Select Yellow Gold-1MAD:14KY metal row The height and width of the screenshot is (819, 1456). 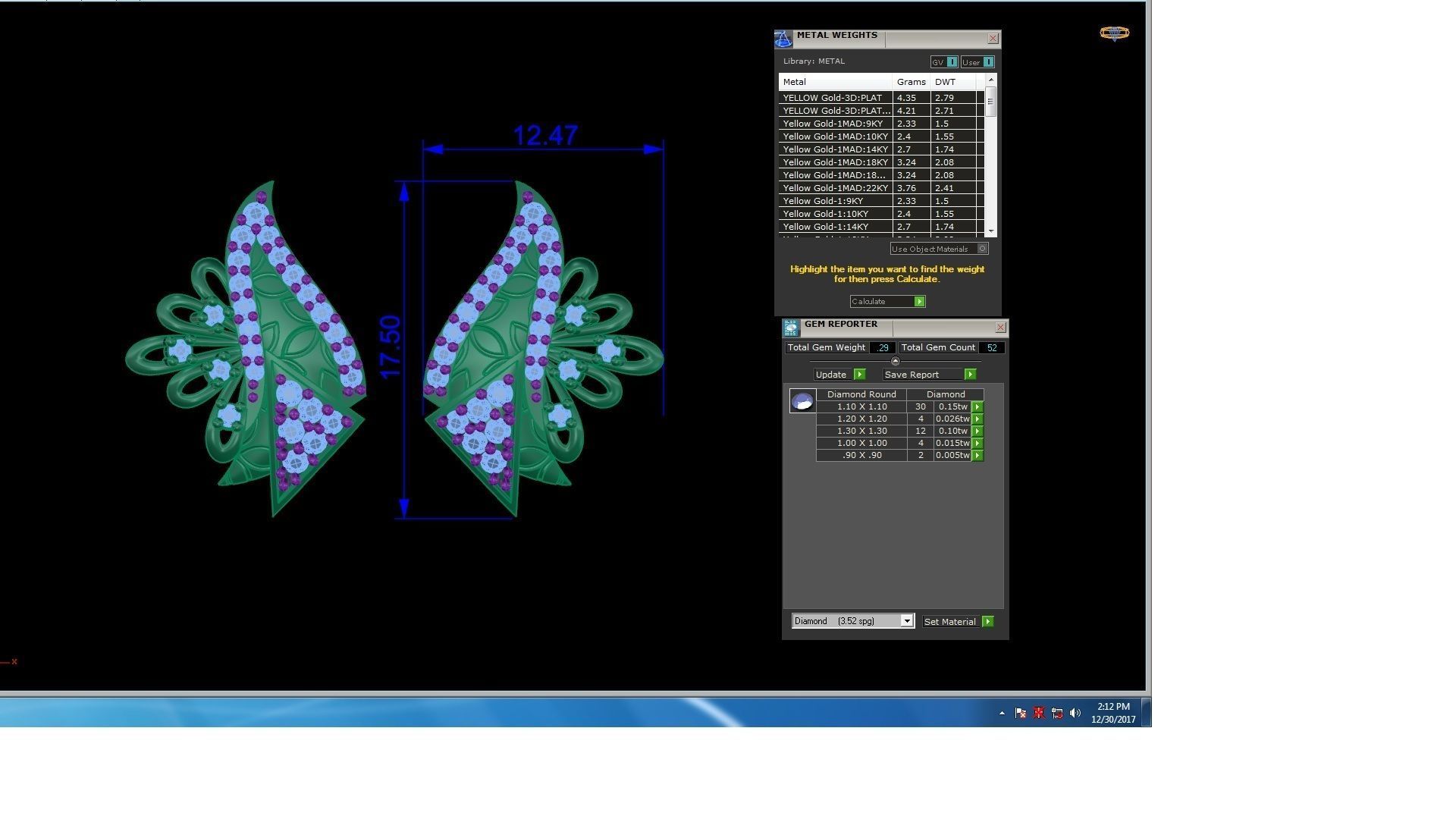(835, 149)
